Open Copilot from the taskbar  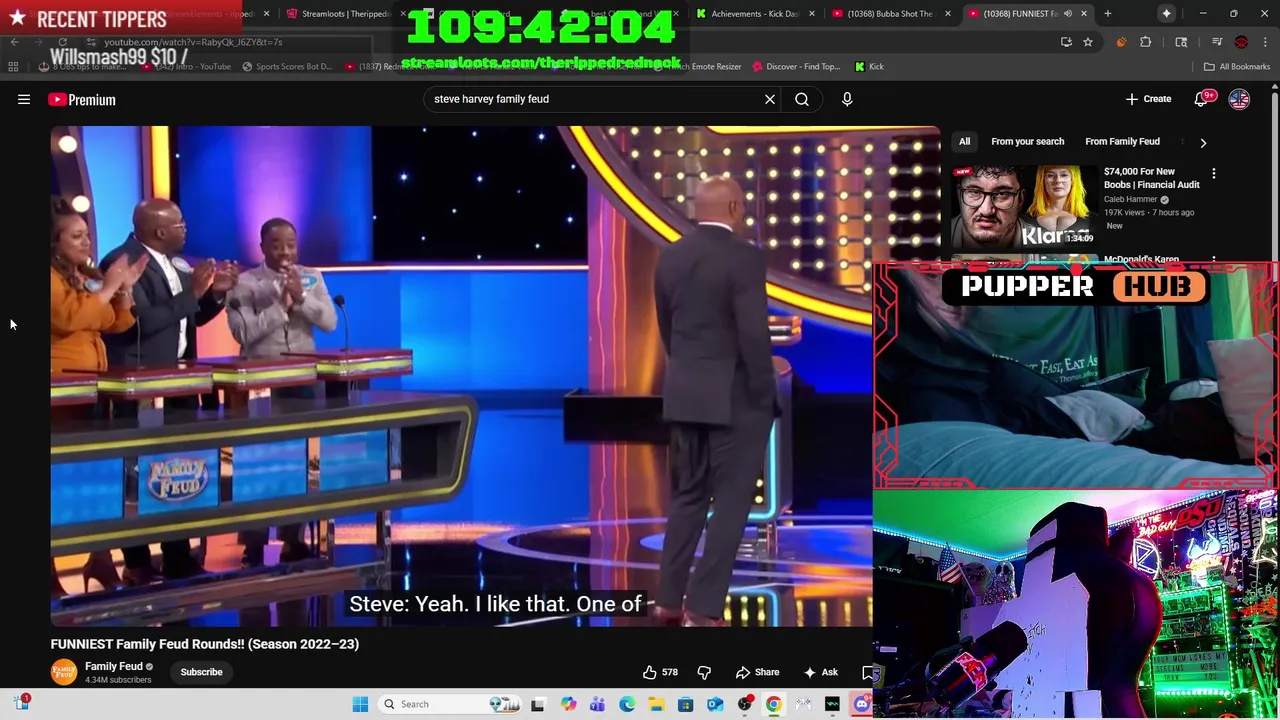pos(568,704)
